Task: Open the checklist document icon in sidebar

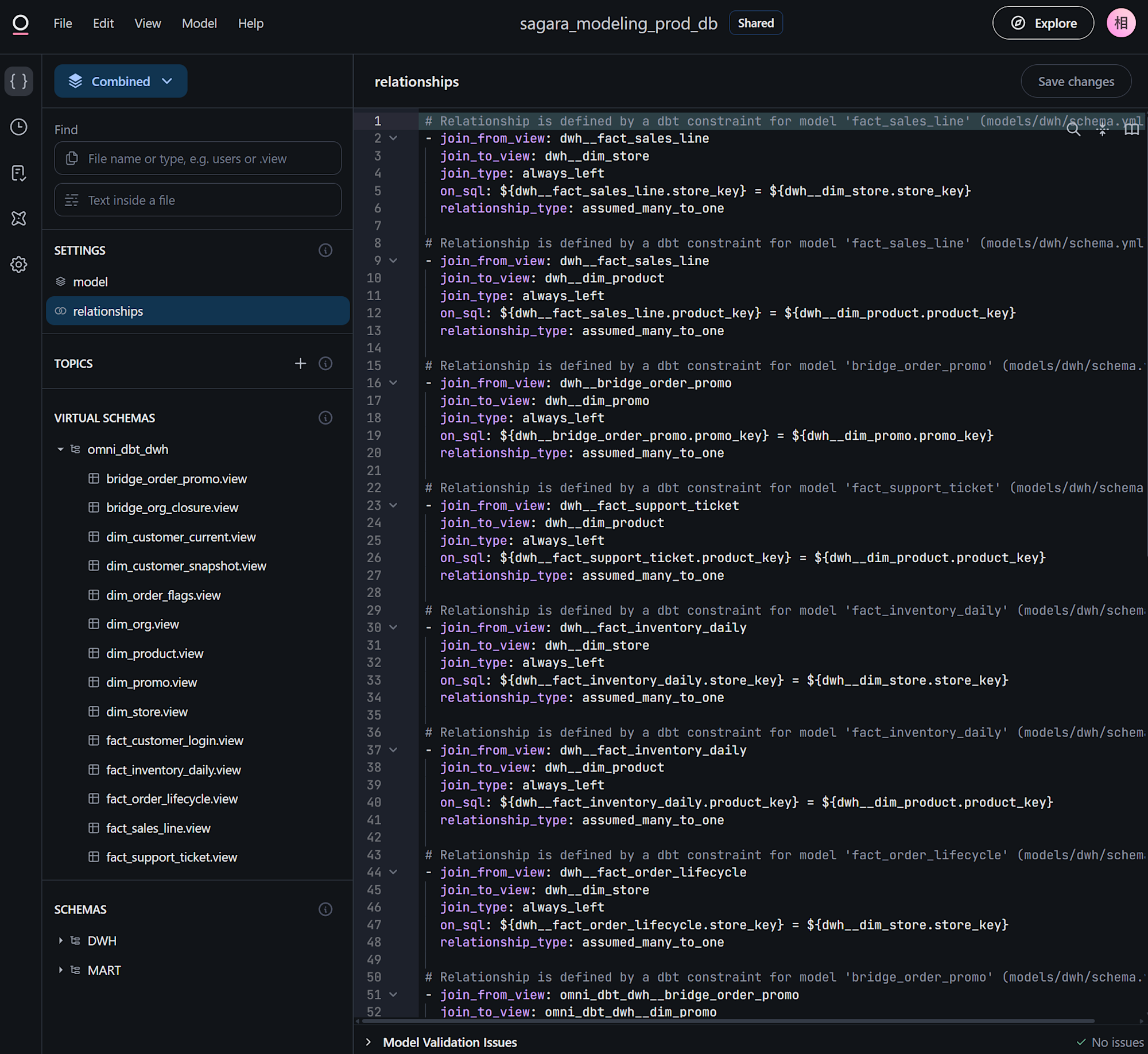Action: pyautogui.click(x=19, y=173)
